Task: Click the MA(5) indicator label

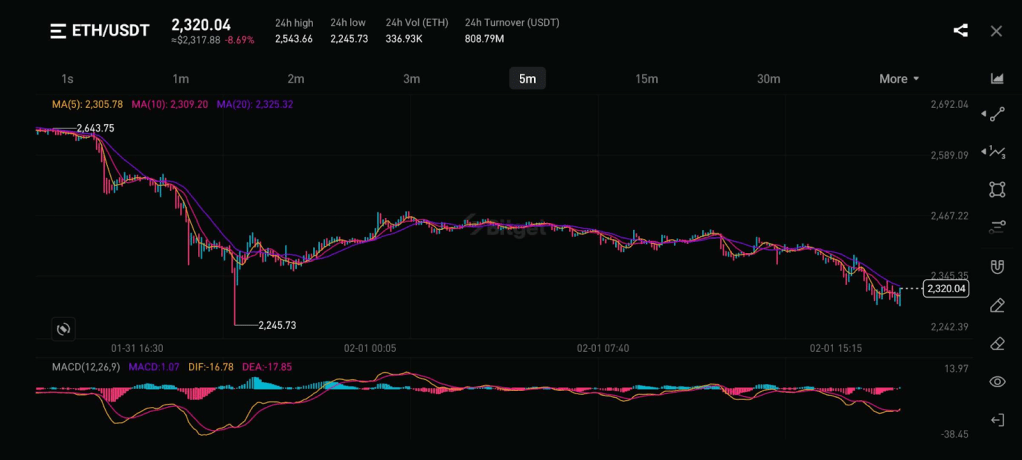Action: click(x=87, y=104)
